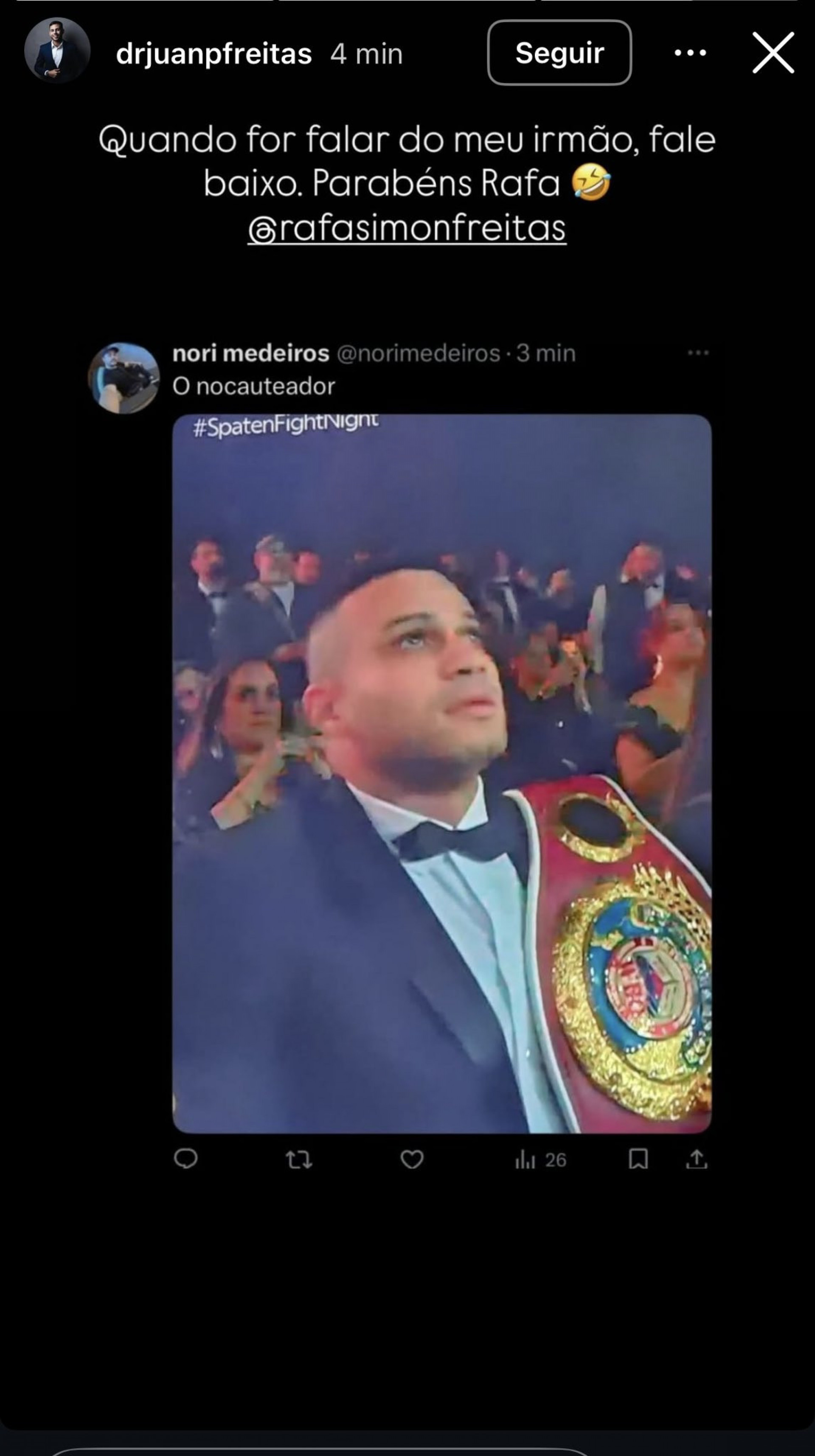The width and height of the screenshot is (815, 1456).
Task: Open the boxer video thumbnail
Action: point(442,774)
